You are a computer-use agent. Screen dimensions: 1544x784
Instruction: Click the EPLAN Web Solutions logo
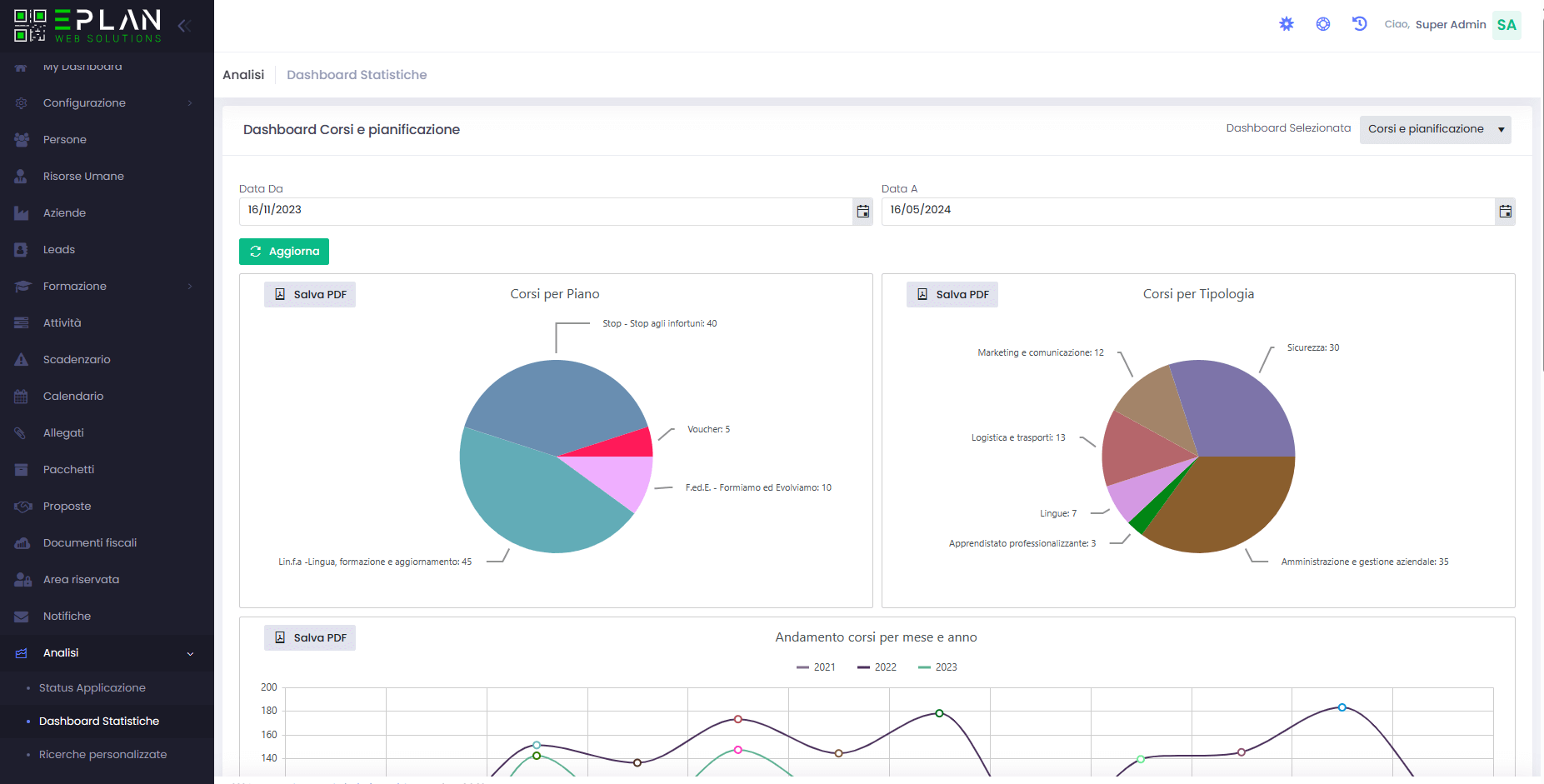(x=87, y=25)
